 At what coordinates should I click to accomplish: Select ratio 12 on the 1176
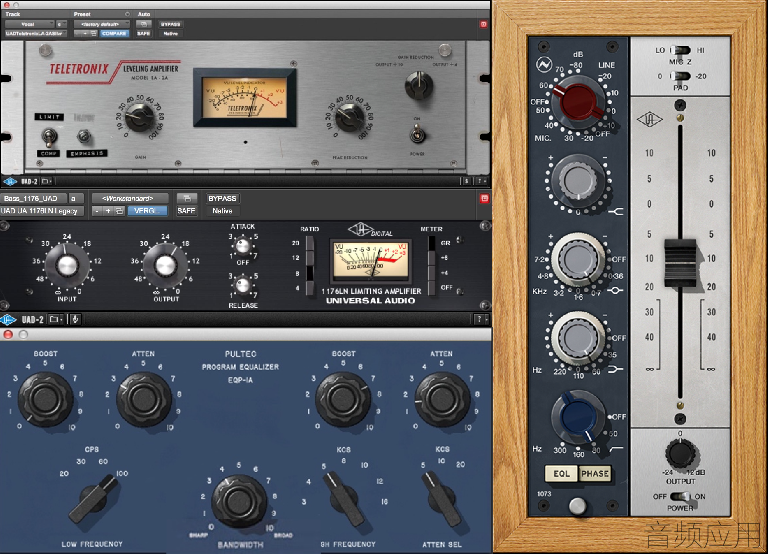(310, 258)
